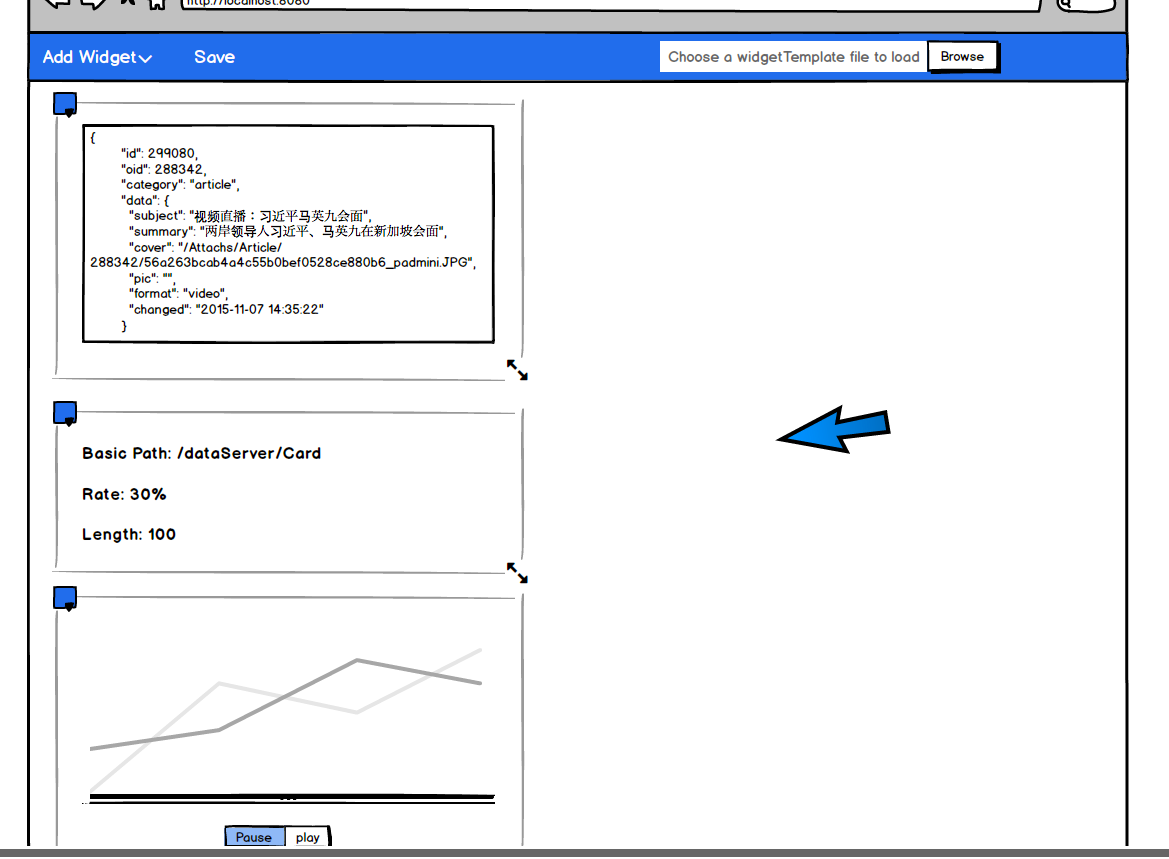Click the Rate: 30% label
Viewport: 1169px width, 859px height.
(124, 494)
